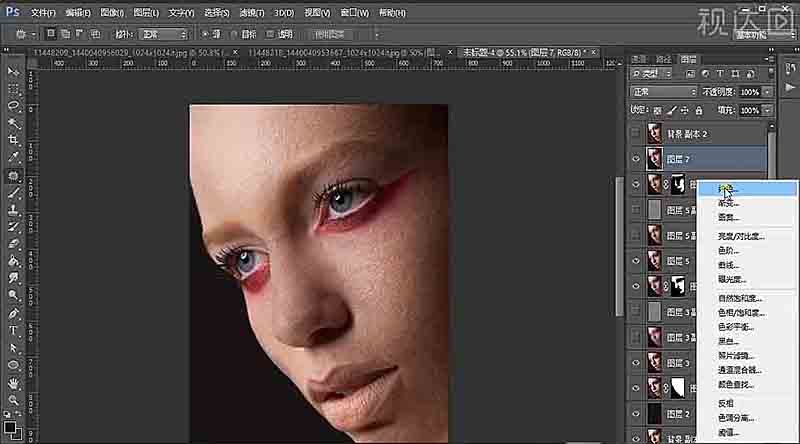800x444 pixels.
Task: Select the History Brush tool
Action: (13, 227)
